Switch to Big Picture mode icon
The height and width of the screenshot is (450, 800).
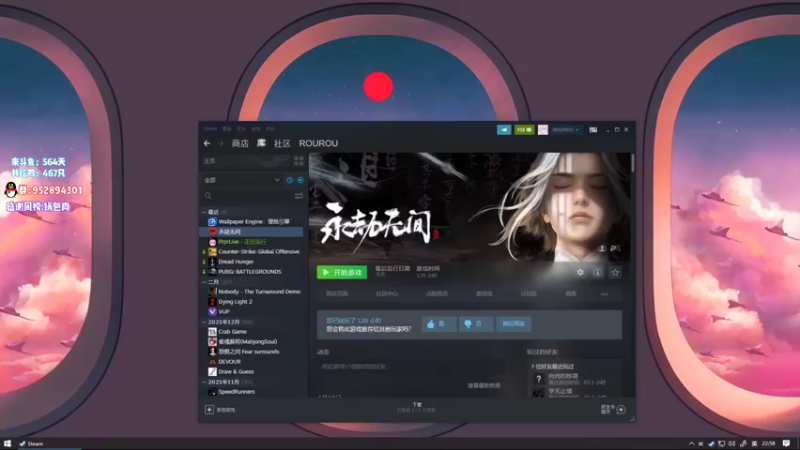click(593, 130)
